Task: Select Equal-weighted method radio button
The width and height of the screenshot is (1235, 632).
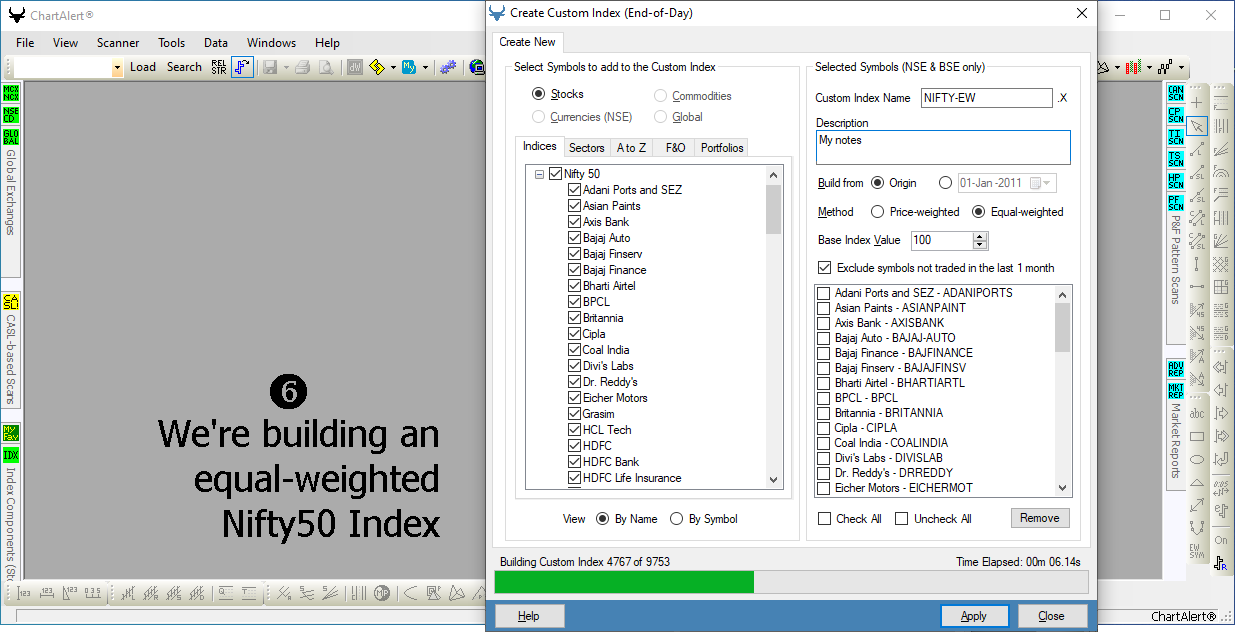Action: [979, 212]
